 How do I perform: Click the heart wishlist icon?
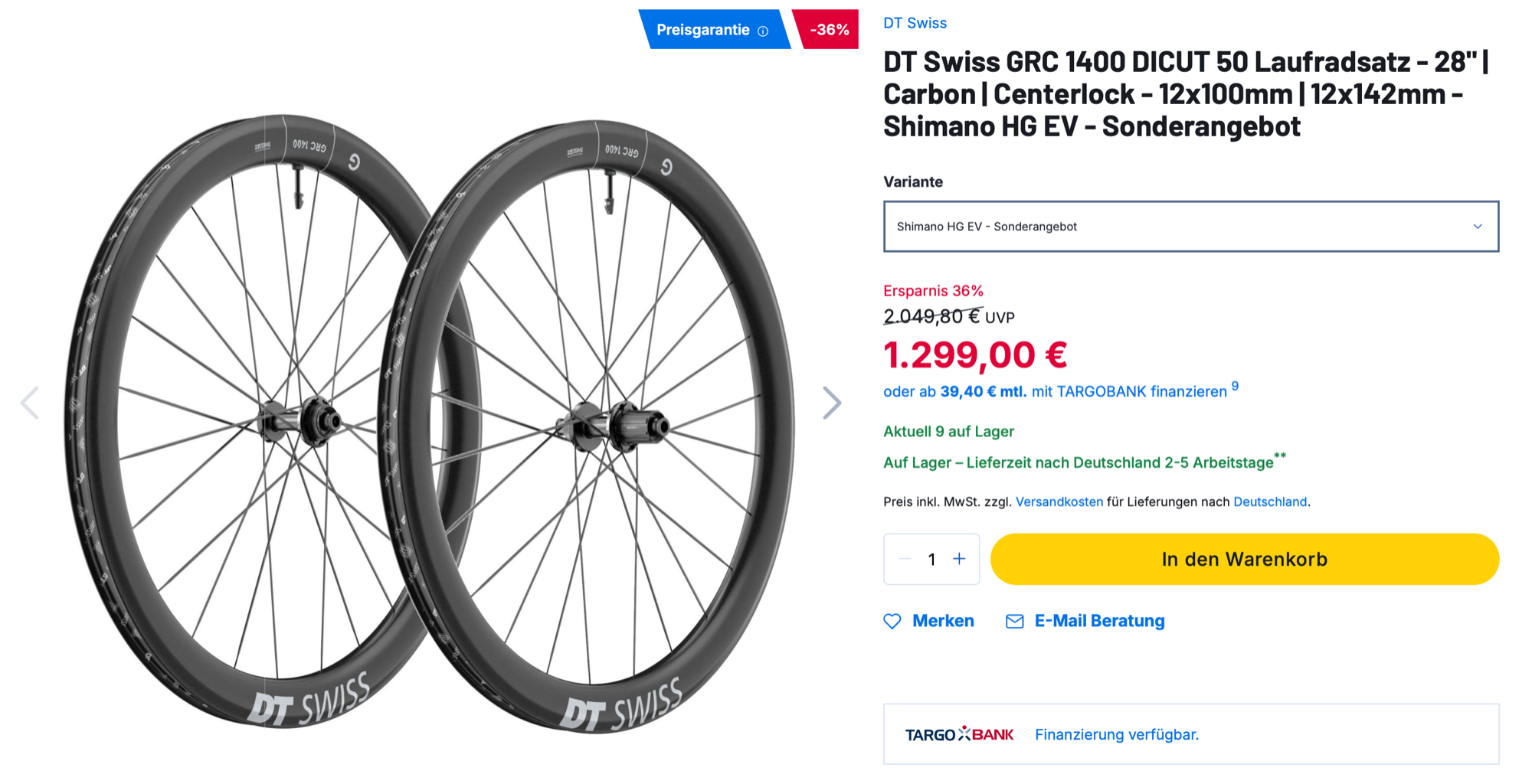point(892,621)
